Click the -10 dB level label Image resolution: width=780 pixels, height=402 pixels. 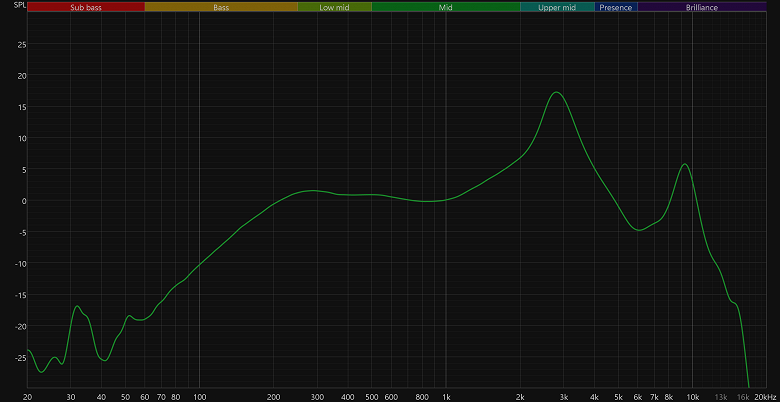pos(21,264)
